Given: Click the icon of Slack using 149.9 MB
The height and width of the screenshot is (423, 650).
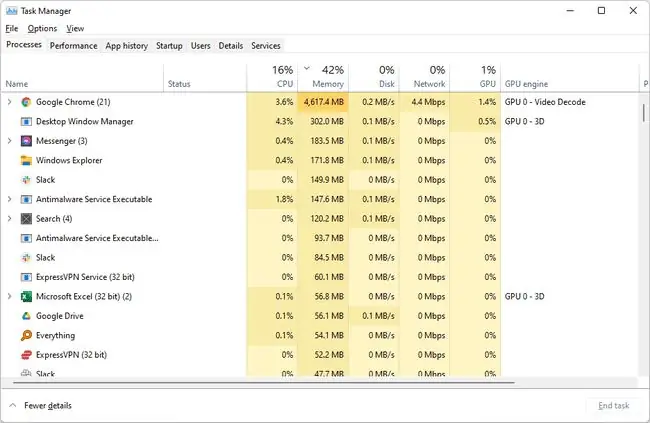Looking at the screenshot, I should [x=26, y=180].
